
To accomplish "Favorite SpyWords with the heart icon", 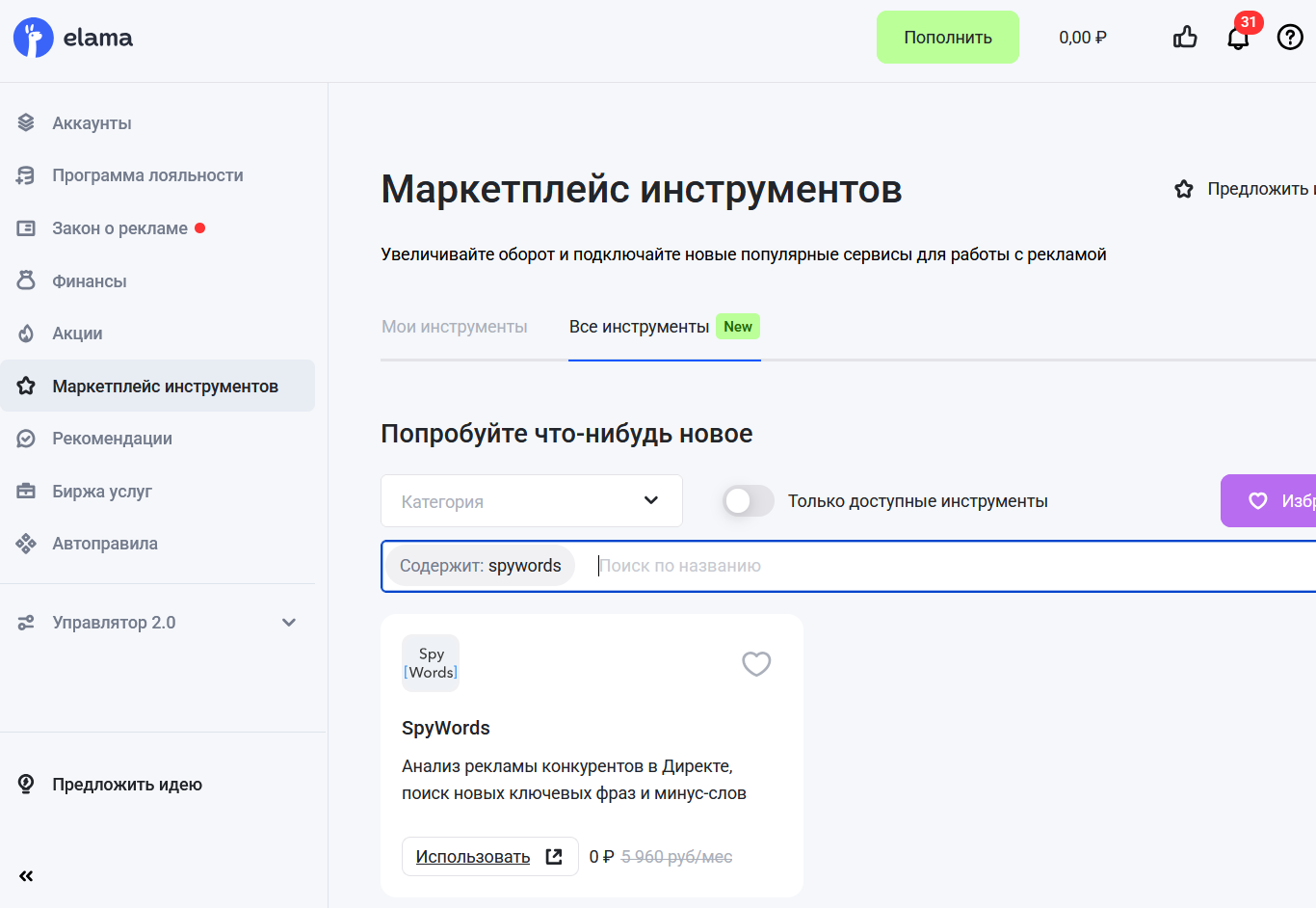I will [x=756, y=663].
